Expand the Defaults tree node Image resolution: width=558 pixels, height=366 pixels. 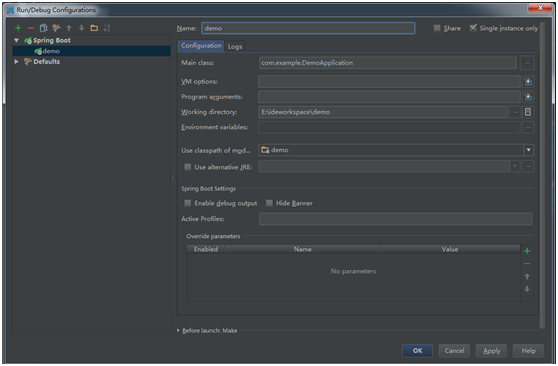point(16,62)
